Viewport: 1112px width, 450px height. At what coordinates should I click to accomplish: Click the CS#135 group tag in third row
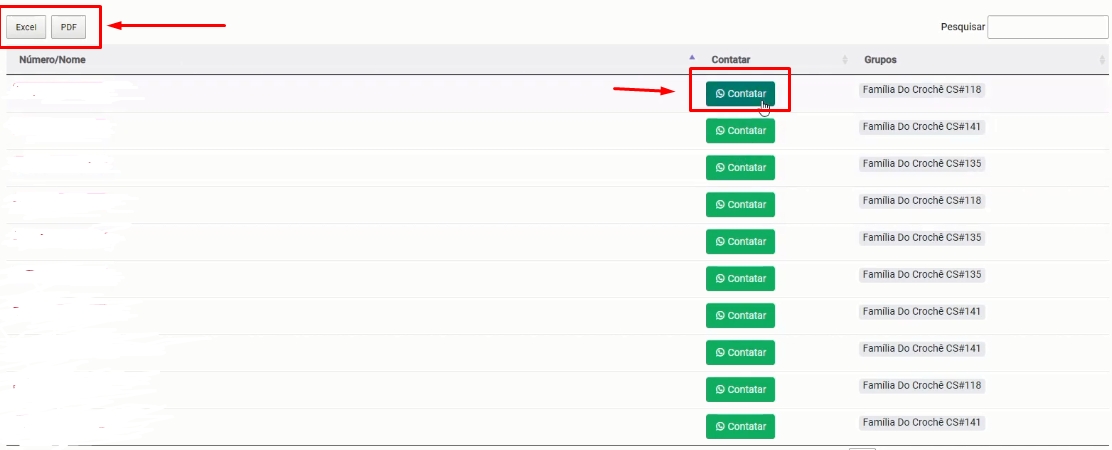922,164
